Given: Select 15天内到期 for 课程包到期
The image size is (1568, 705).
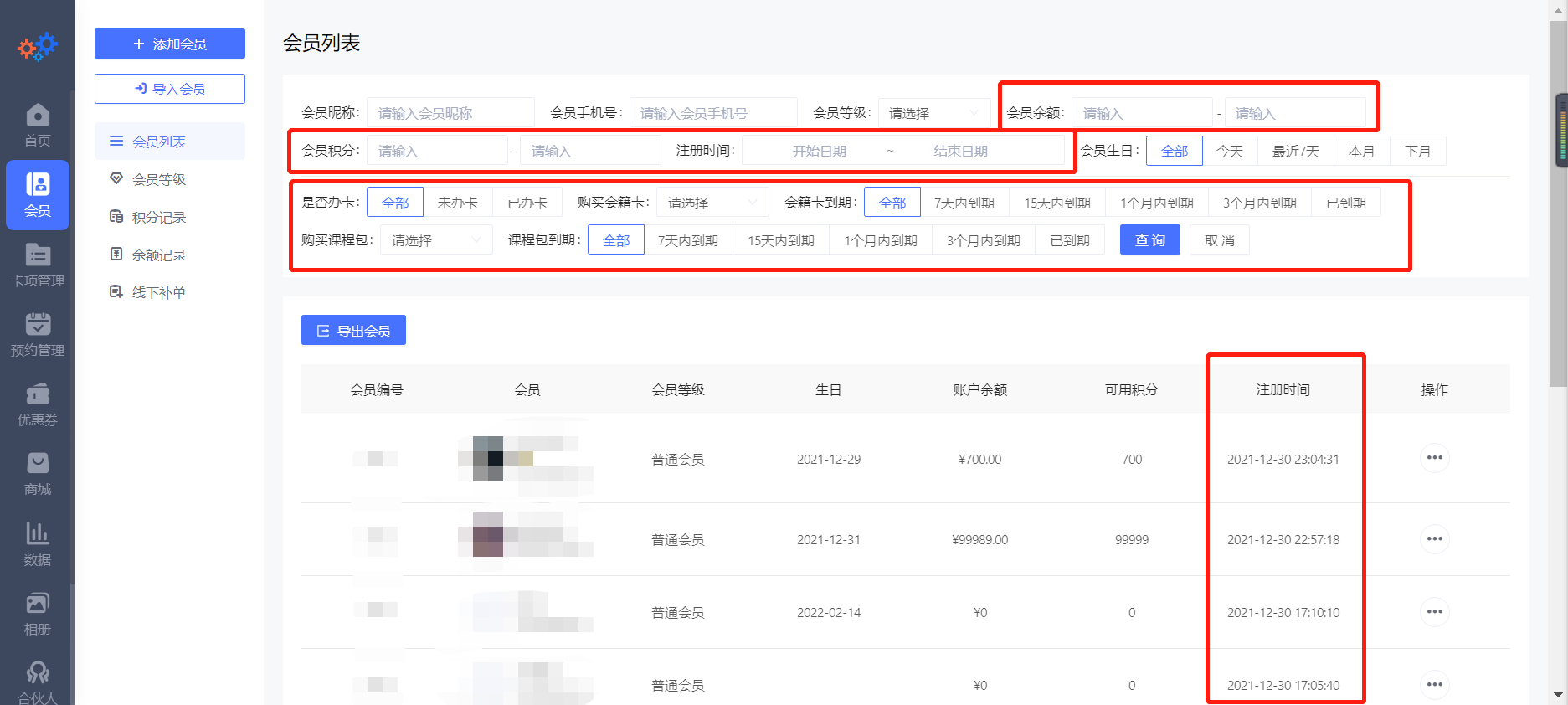Looking at the screenshot, I should (781, 240).
